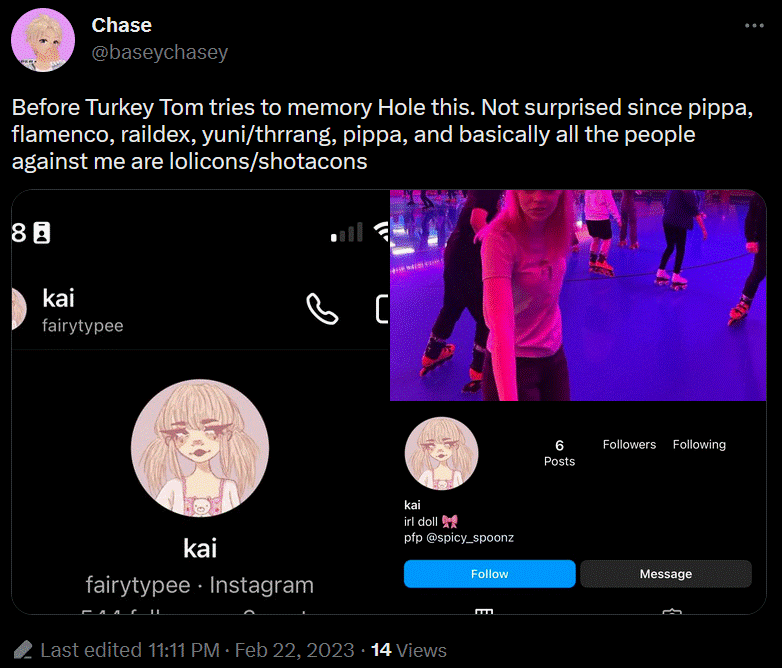Open the tagged posts tab icon

pos(672,612)
